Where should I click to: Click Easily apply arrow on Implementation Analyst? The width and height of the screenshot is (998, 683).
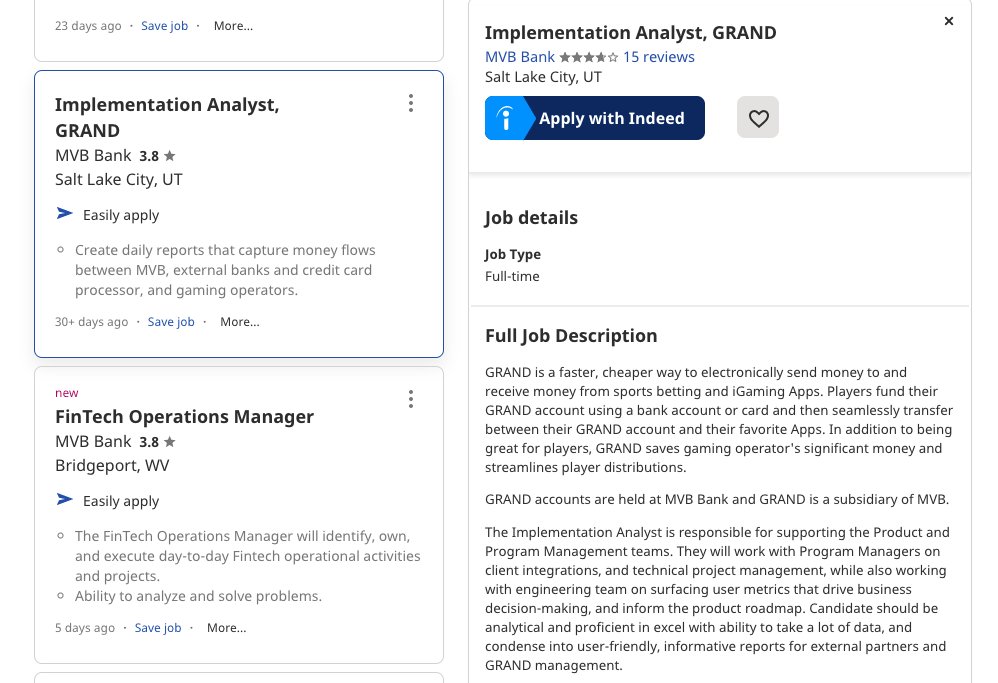coord(65,214)
